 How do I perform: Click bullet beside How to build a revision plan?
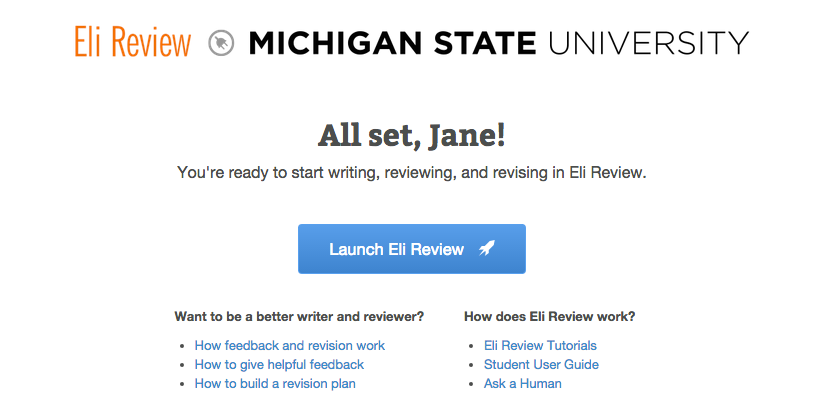click(182, 384)
